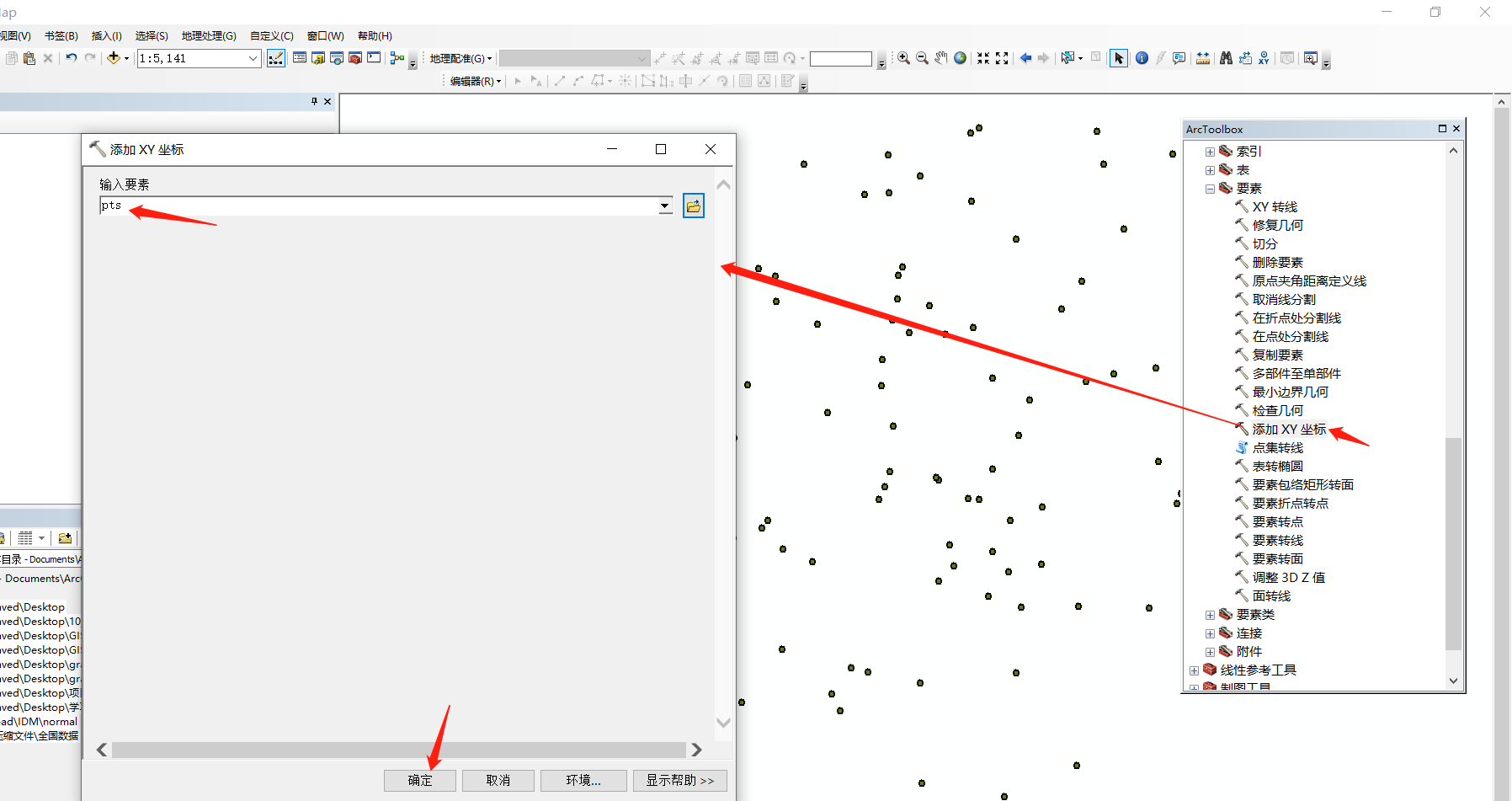Viewport: 1512px width, 801px height.
Task: Select Features tool icon
Action: 1068,58
